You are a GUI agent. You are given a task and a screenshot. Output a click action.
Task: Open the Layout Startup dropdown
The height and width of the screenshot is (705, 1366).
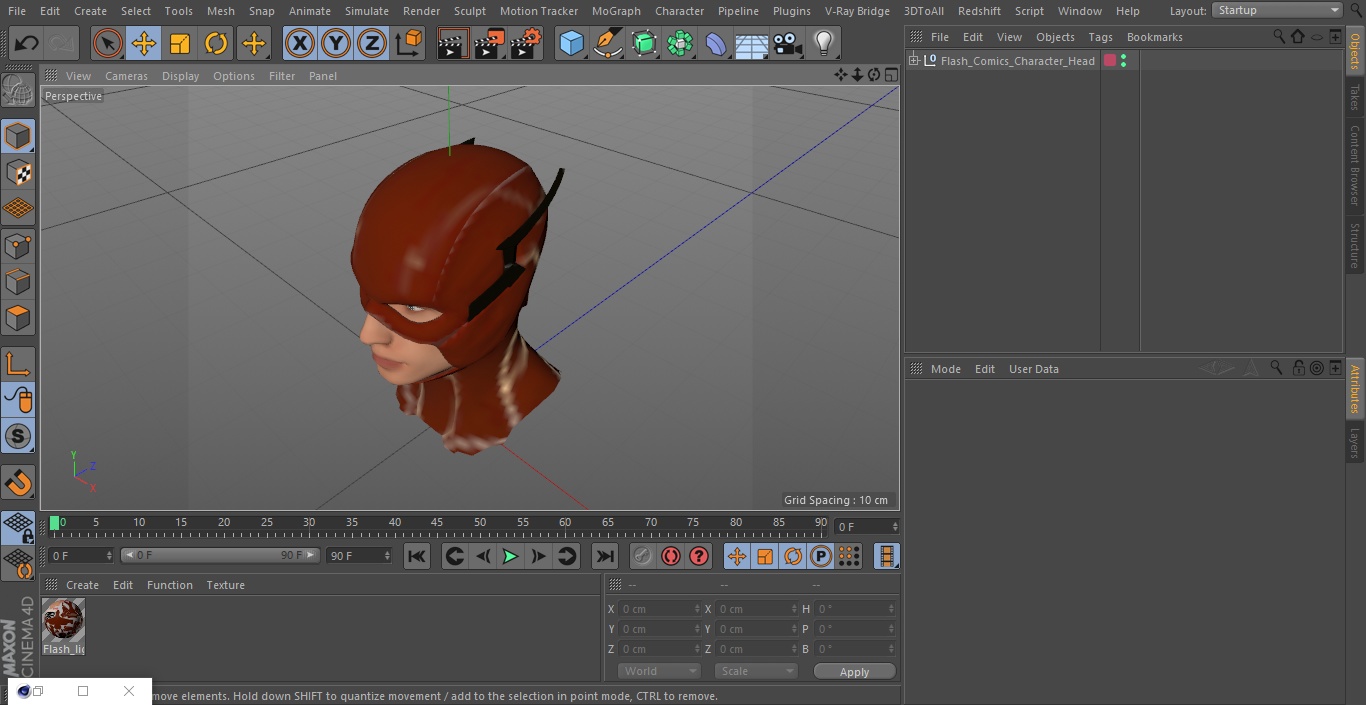coord(1278,10)
